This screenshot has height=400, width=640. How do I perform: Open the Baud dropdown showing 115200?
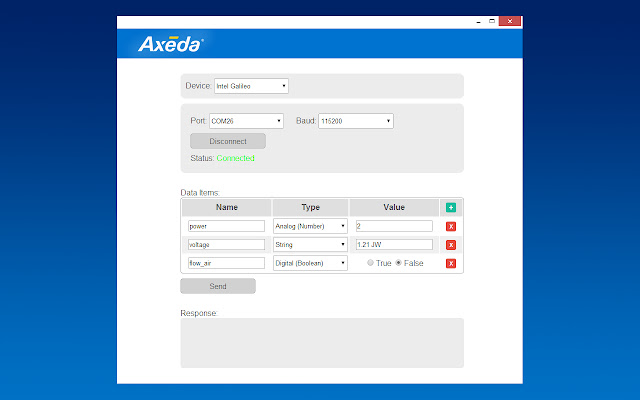coord(356,121)
